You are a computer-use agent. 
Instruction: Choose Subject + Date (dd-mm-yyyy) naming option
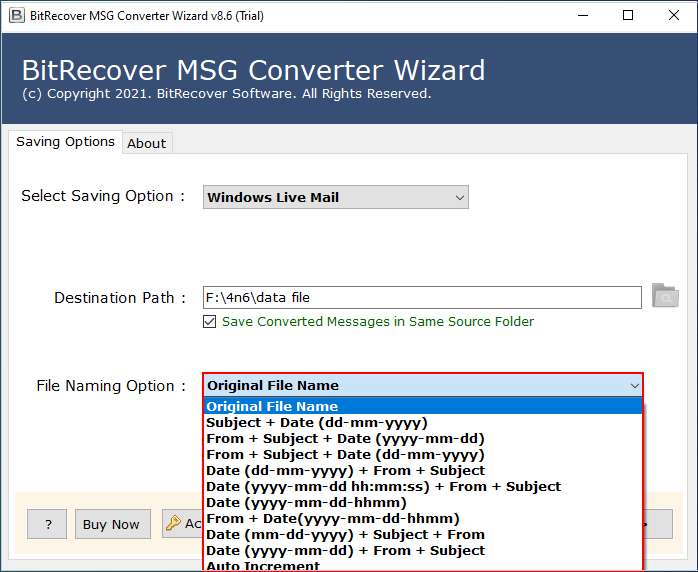point(316,423)
